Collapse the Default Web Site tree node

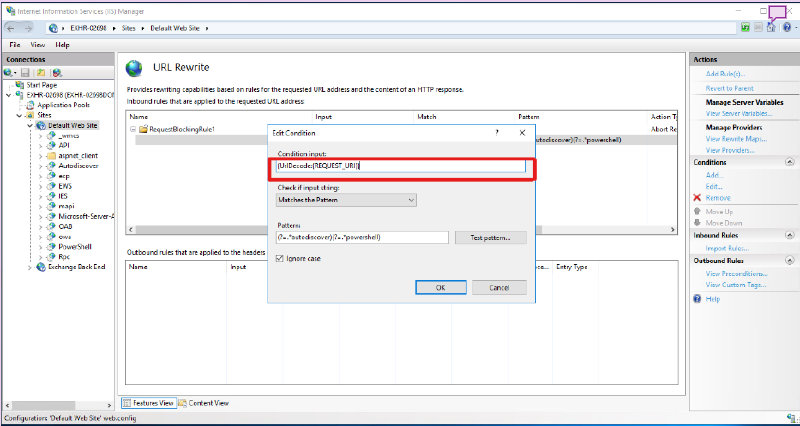(x=31, y=126)
